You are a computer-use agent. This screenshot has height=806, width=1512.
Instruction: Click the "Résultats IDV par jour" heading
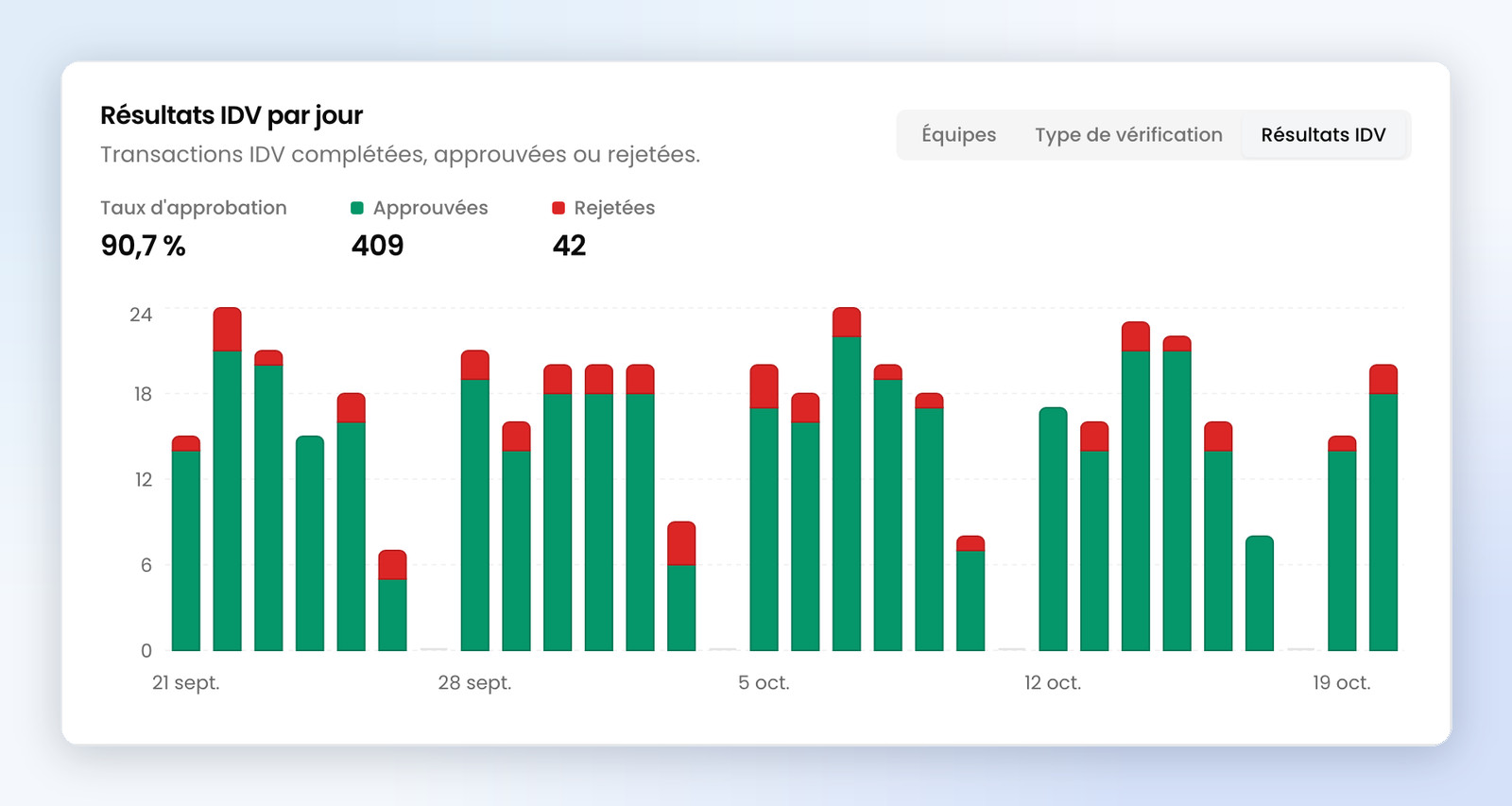[x=232, y=115]
